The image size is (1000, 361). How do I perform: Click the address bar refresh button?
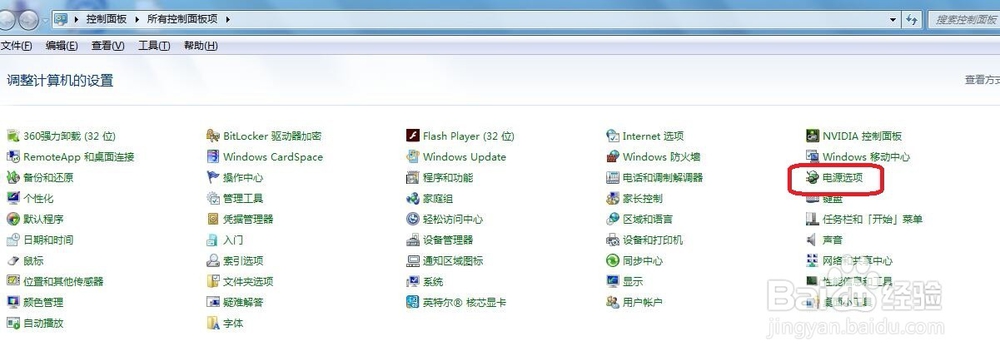coord(912,20)
